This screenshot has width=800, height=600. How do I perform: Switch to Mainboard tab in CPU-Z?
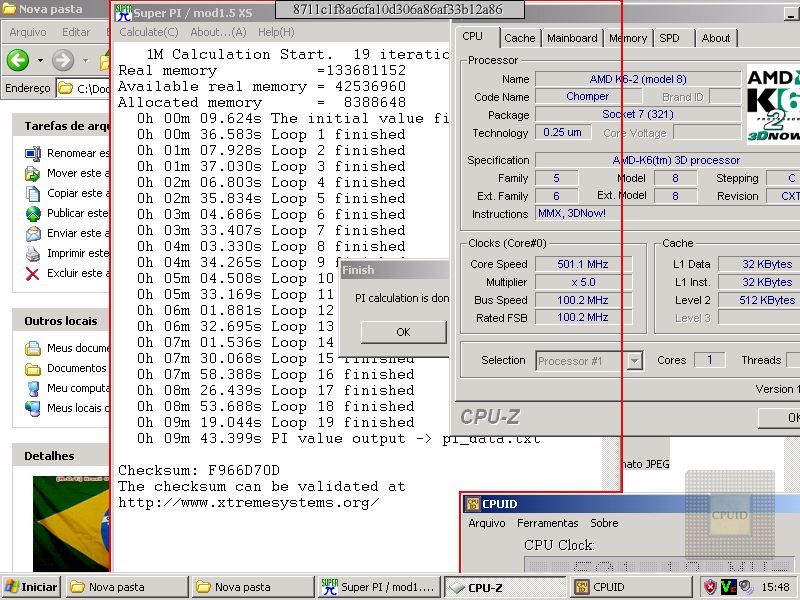pos(572,38)
